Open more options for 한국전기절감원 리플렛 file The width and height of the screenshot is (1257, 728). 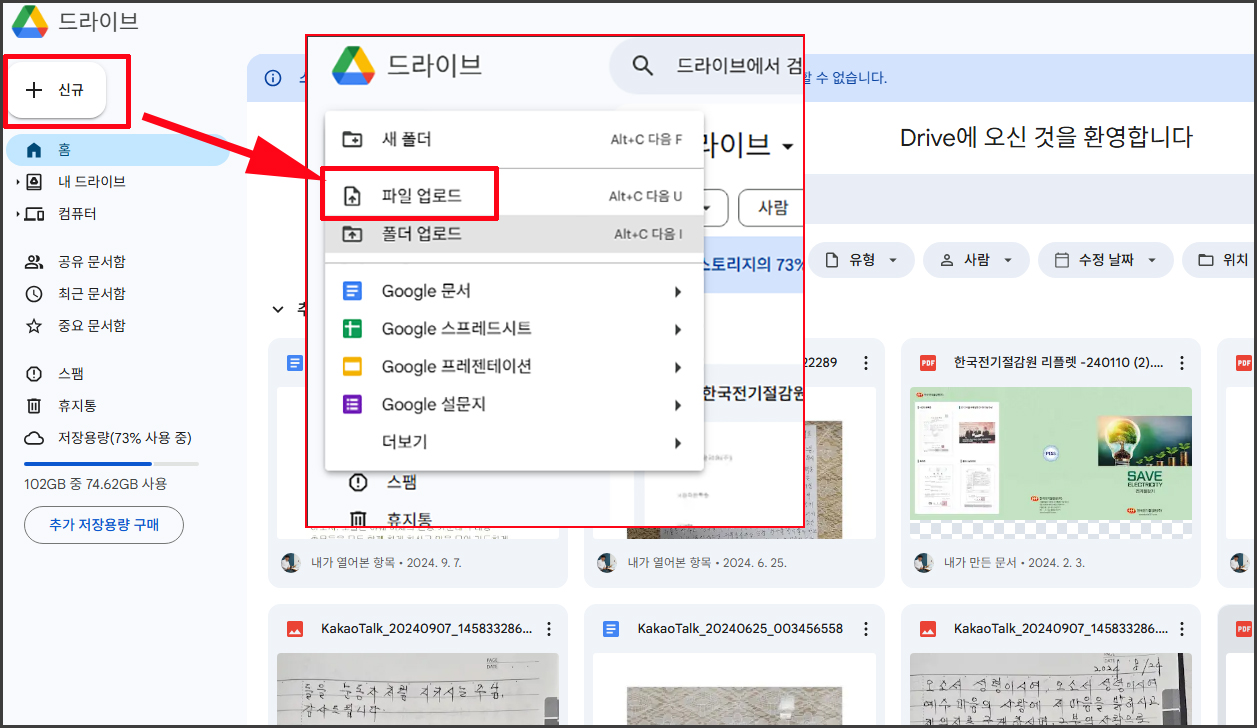click(1182, 363)
